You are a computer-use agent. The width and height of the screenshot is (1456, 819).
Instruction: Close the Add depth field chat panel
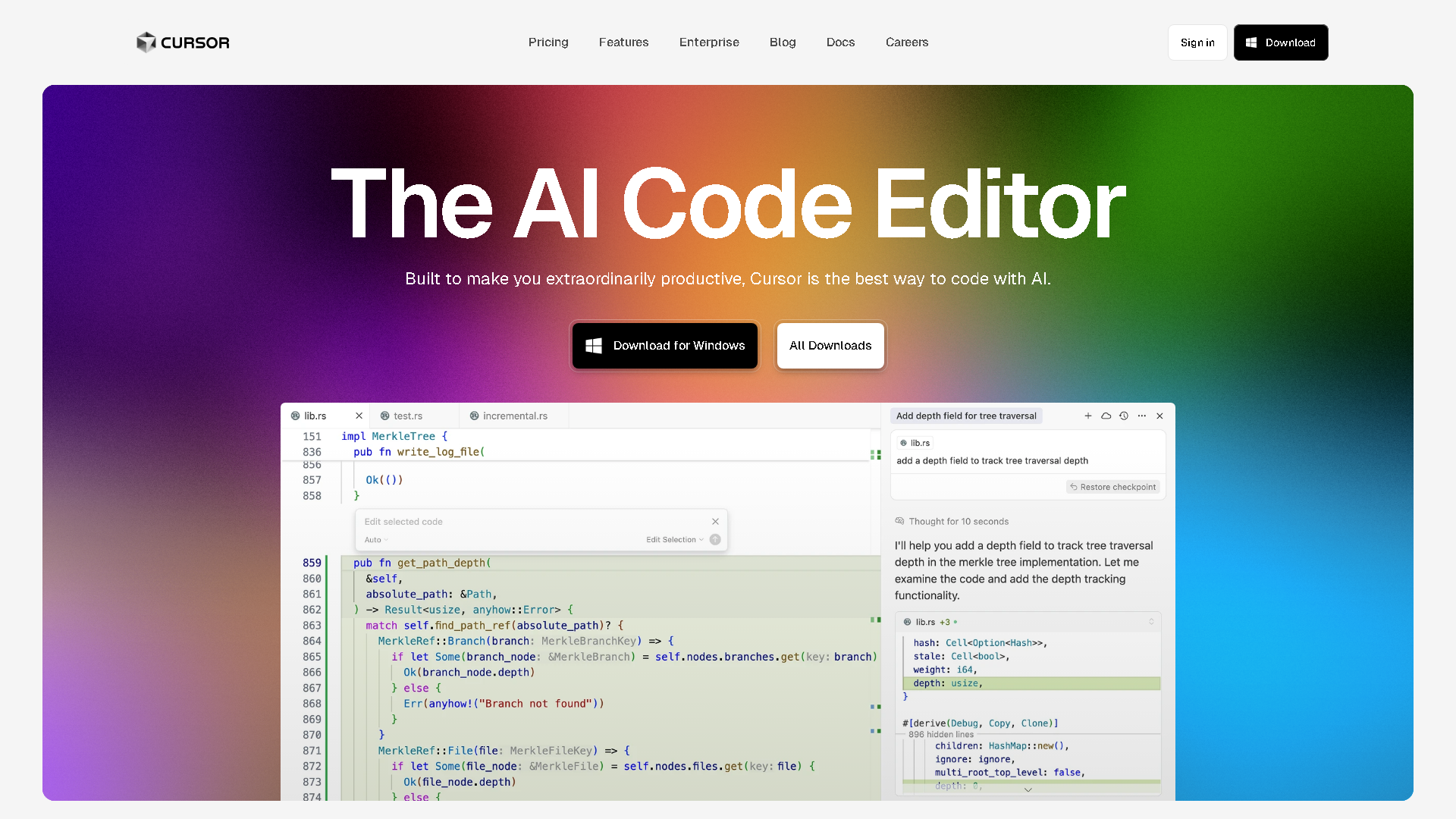1159,416
